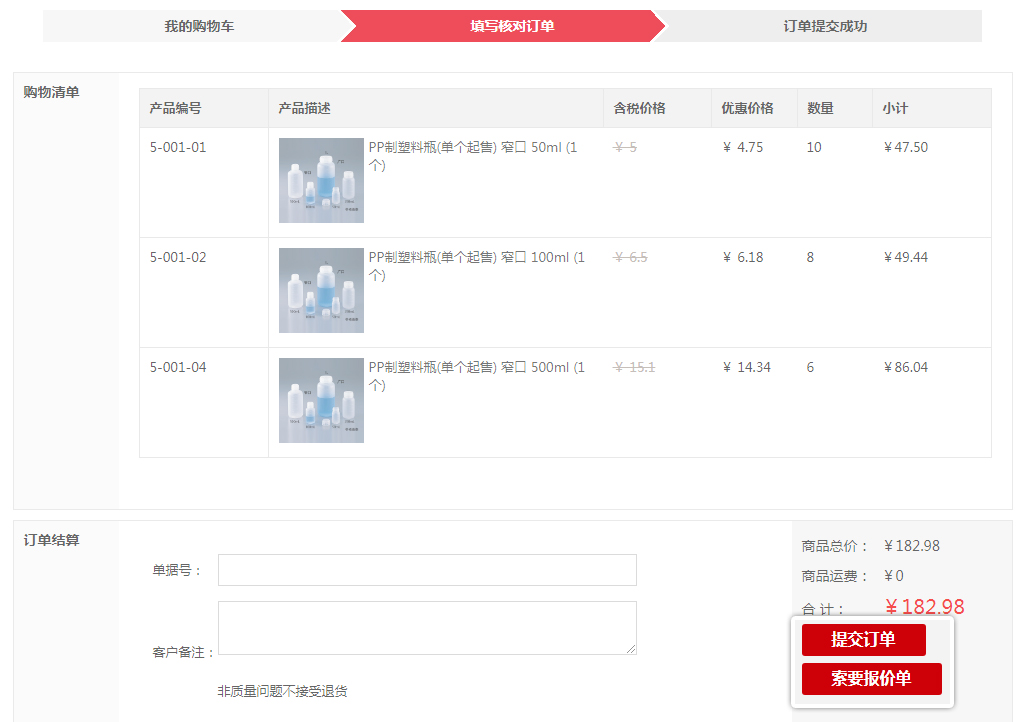Focus the 单据号 input field

click(x=427, y=570)
